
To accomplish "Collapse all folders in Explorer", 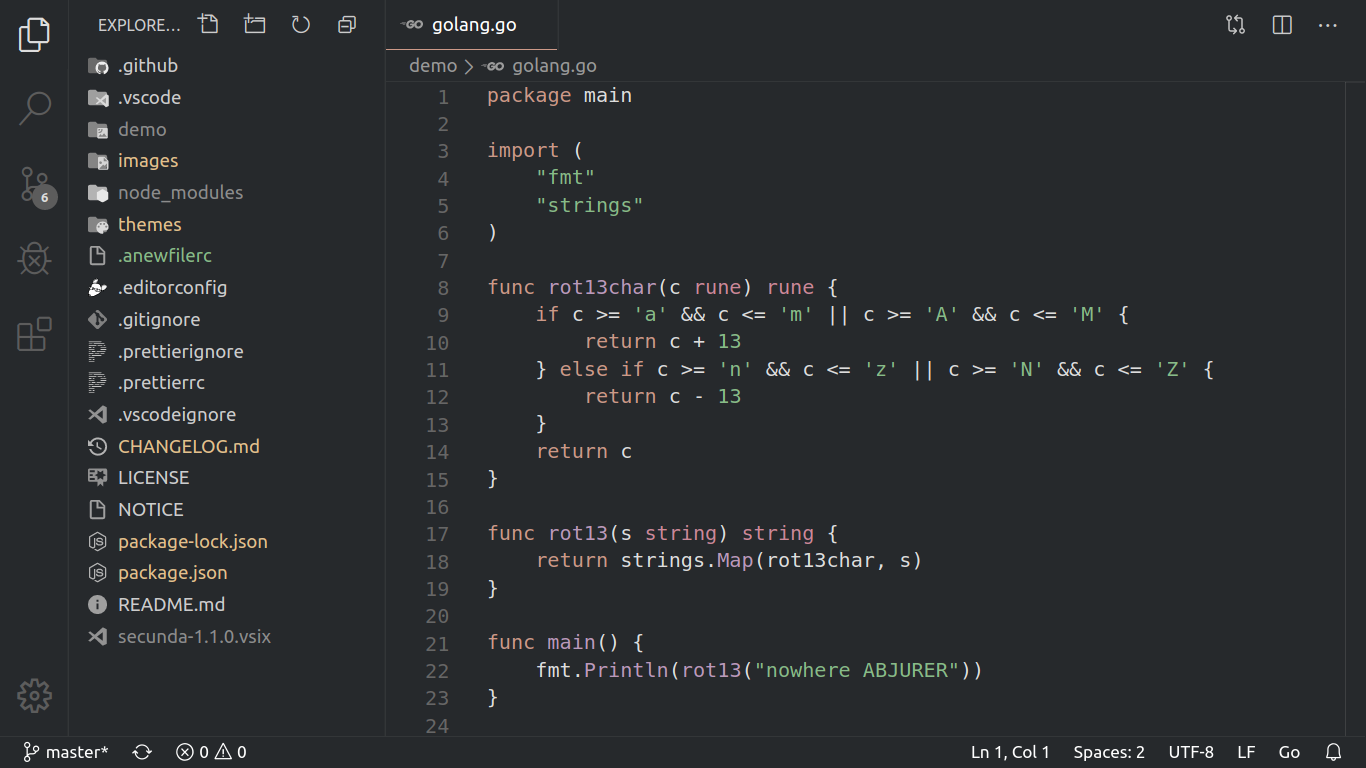I will 346,24.
